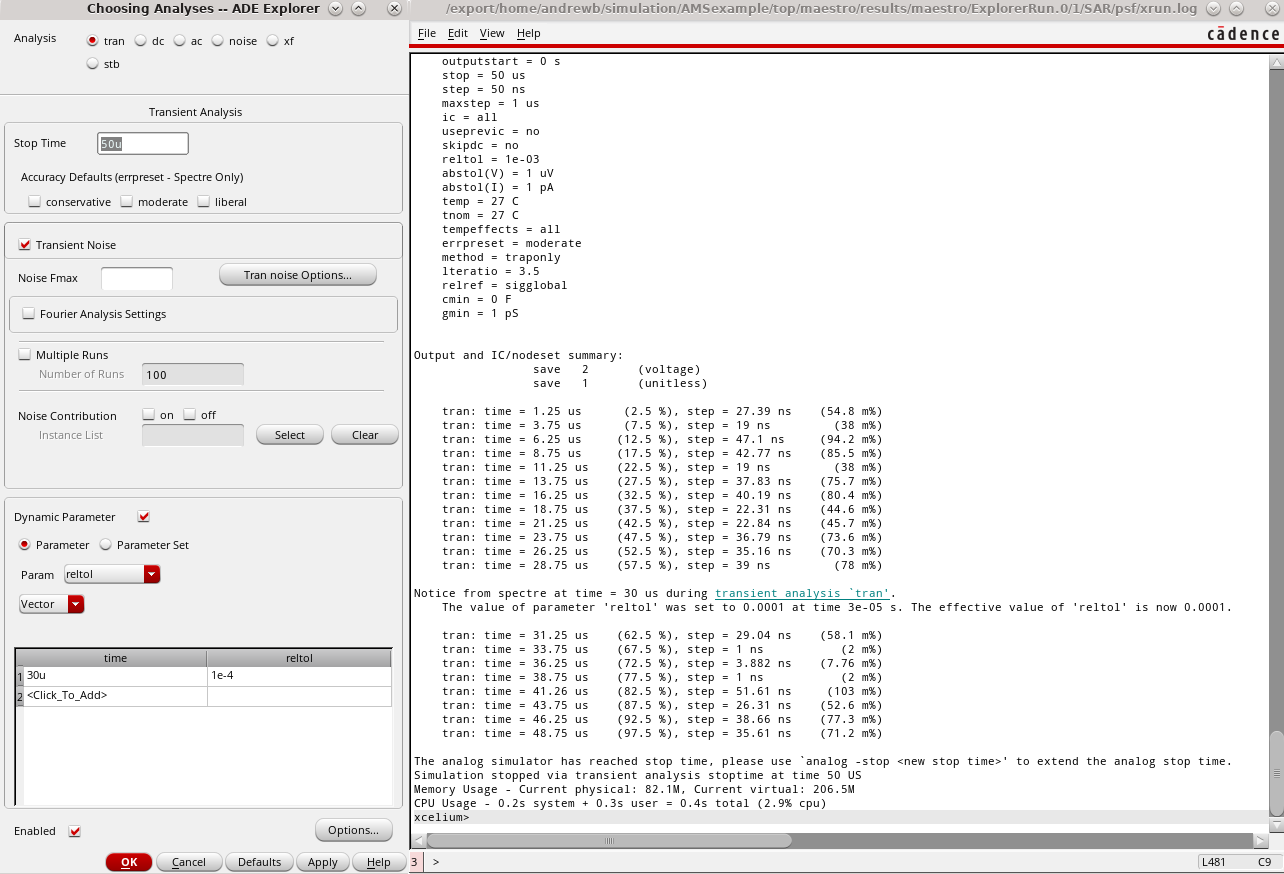Enable the conservative accuracy checkbox

pyautogui.click(x=35, y=202)
